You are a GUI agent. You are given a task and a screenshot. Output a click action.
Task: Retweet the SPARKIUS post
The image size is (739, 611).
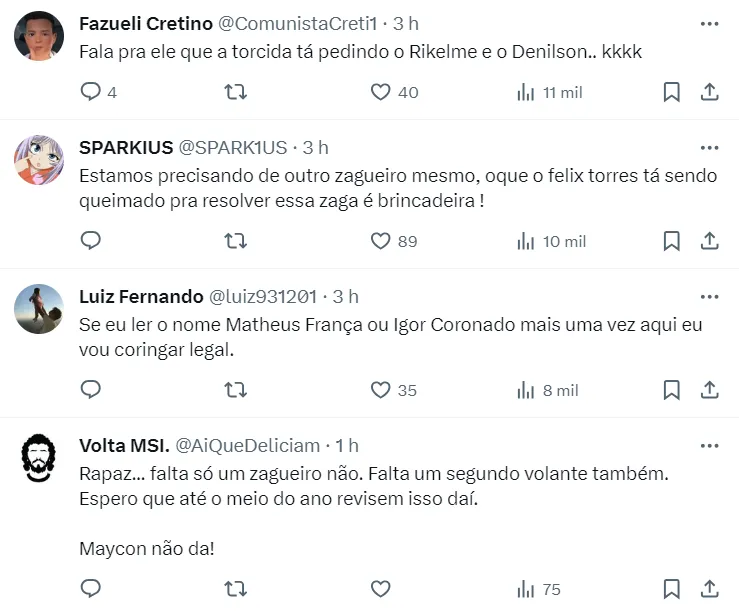coord(236,241)
